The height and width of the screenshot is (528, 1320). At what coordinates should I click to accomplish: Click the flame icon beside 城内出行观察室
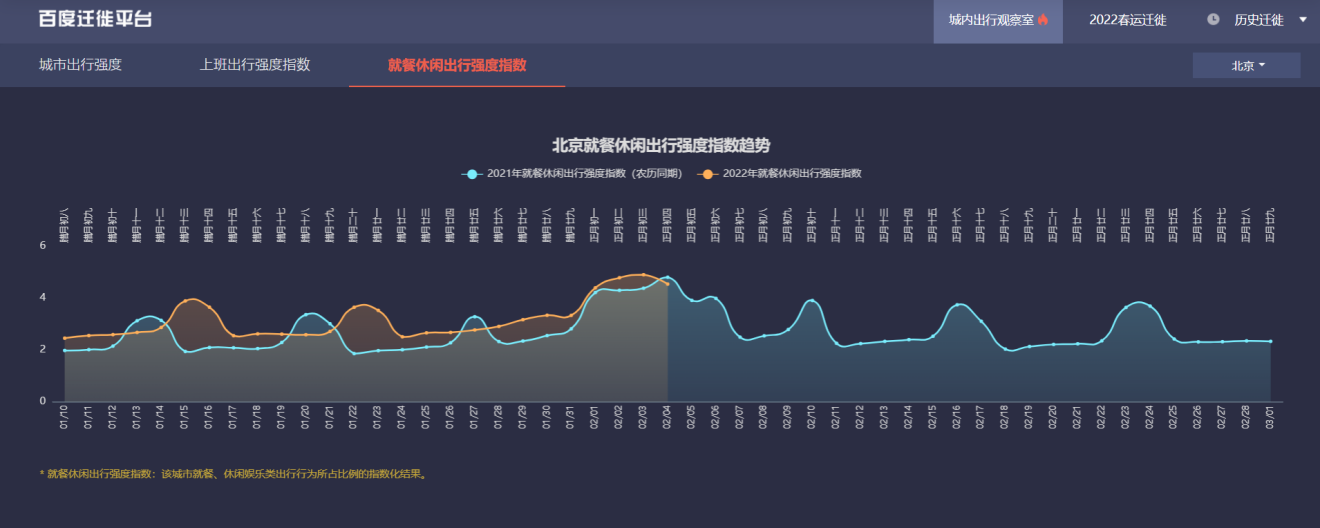coord(1043,20)
